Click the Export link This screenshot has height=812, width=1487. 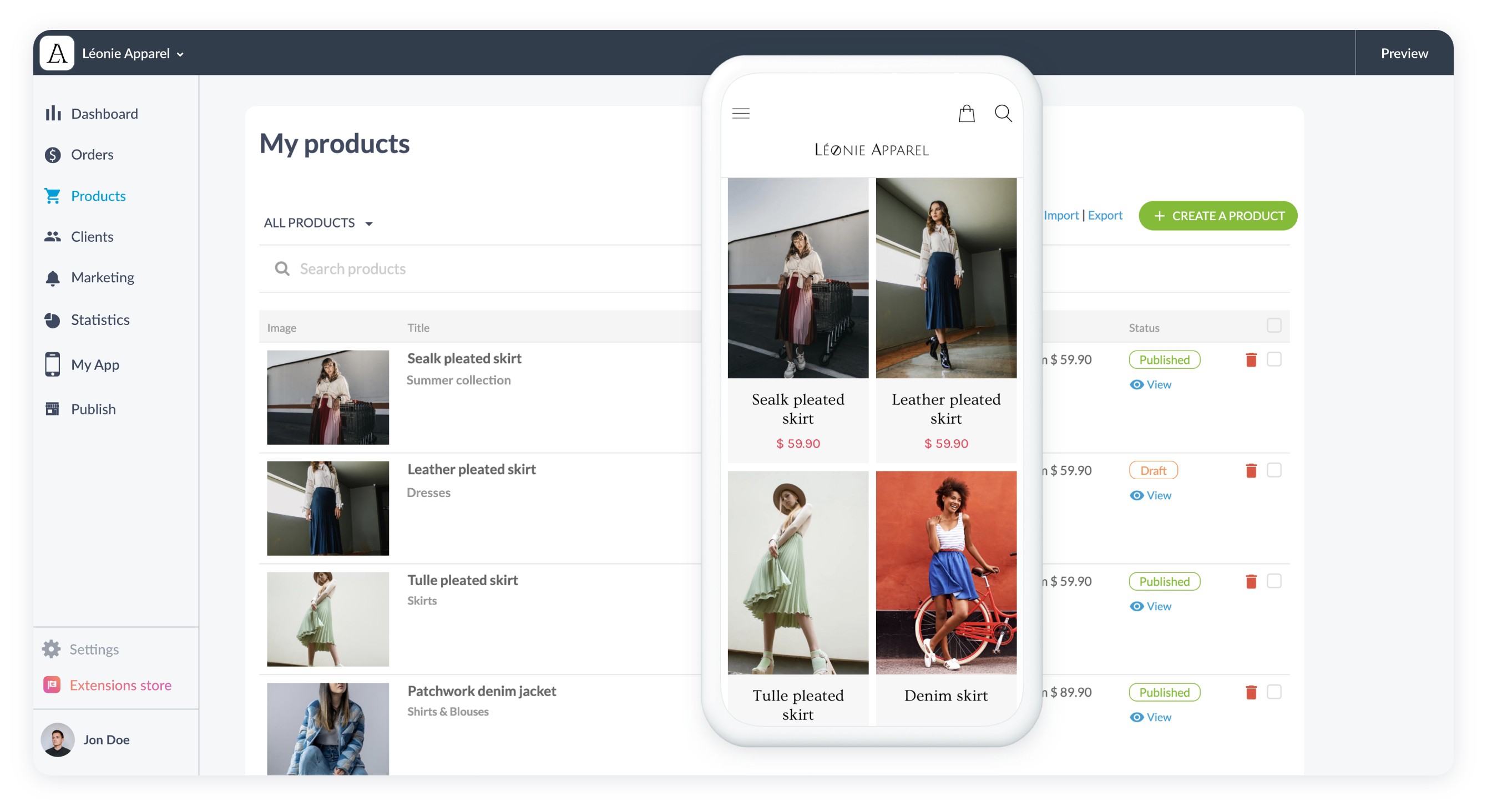(x=1104, y=215)
